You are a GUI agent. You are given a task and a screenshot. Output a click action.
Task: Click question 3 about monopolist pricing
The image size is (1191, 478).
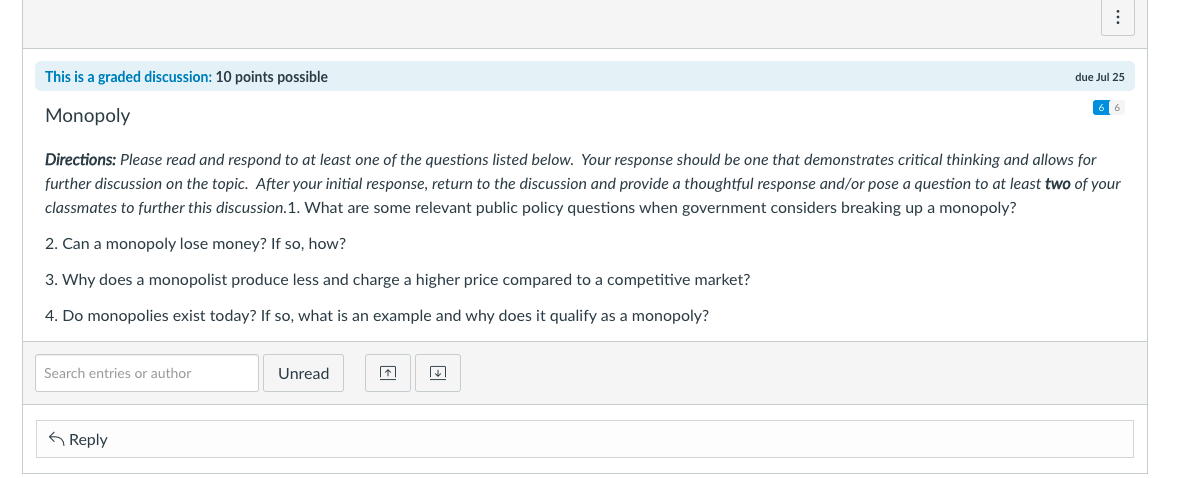(x=397, y=280)
